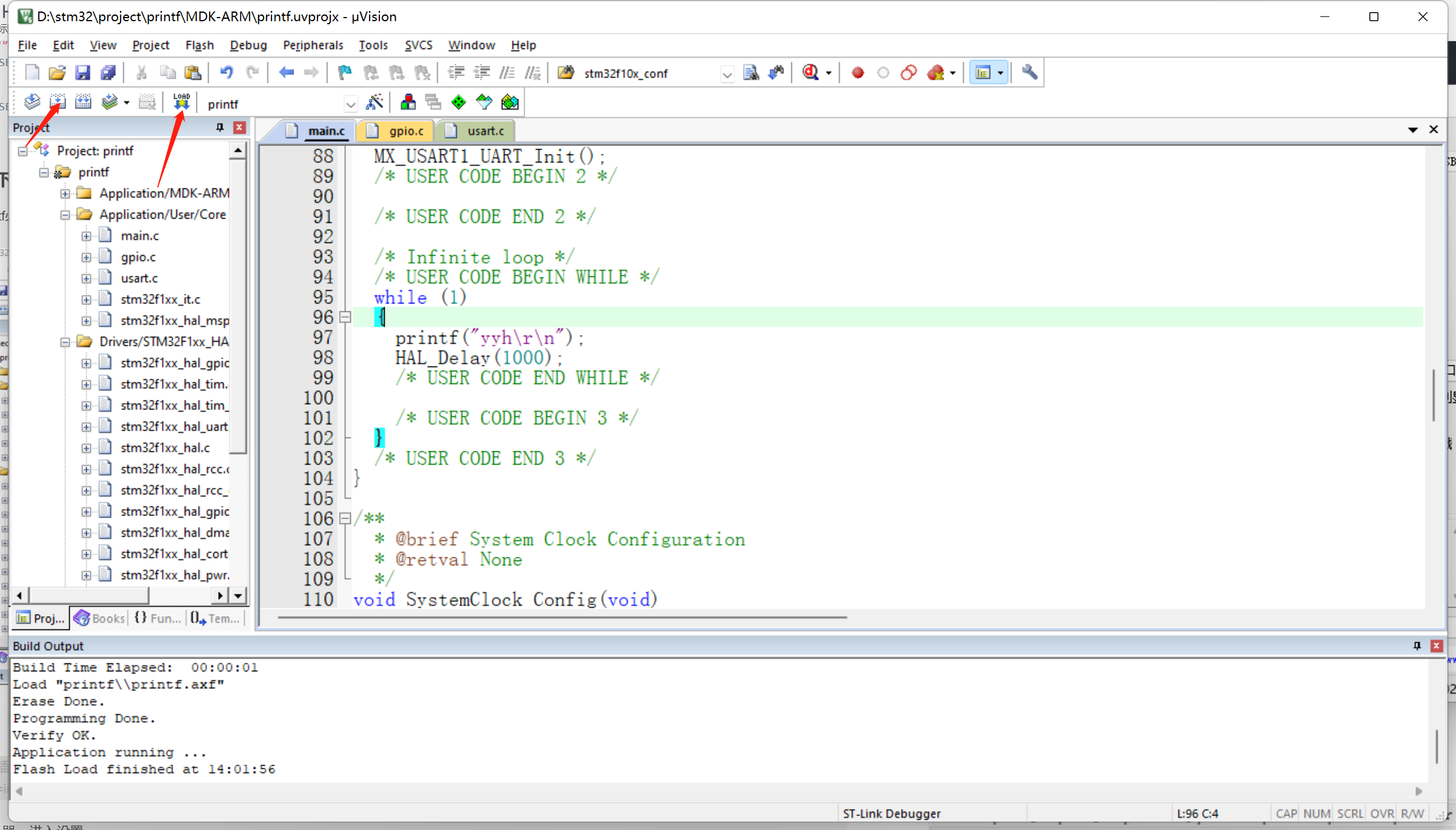Click the Start/Stop Debug Session icon
This screenshot has width=1456, height=830.
[811, 73]
